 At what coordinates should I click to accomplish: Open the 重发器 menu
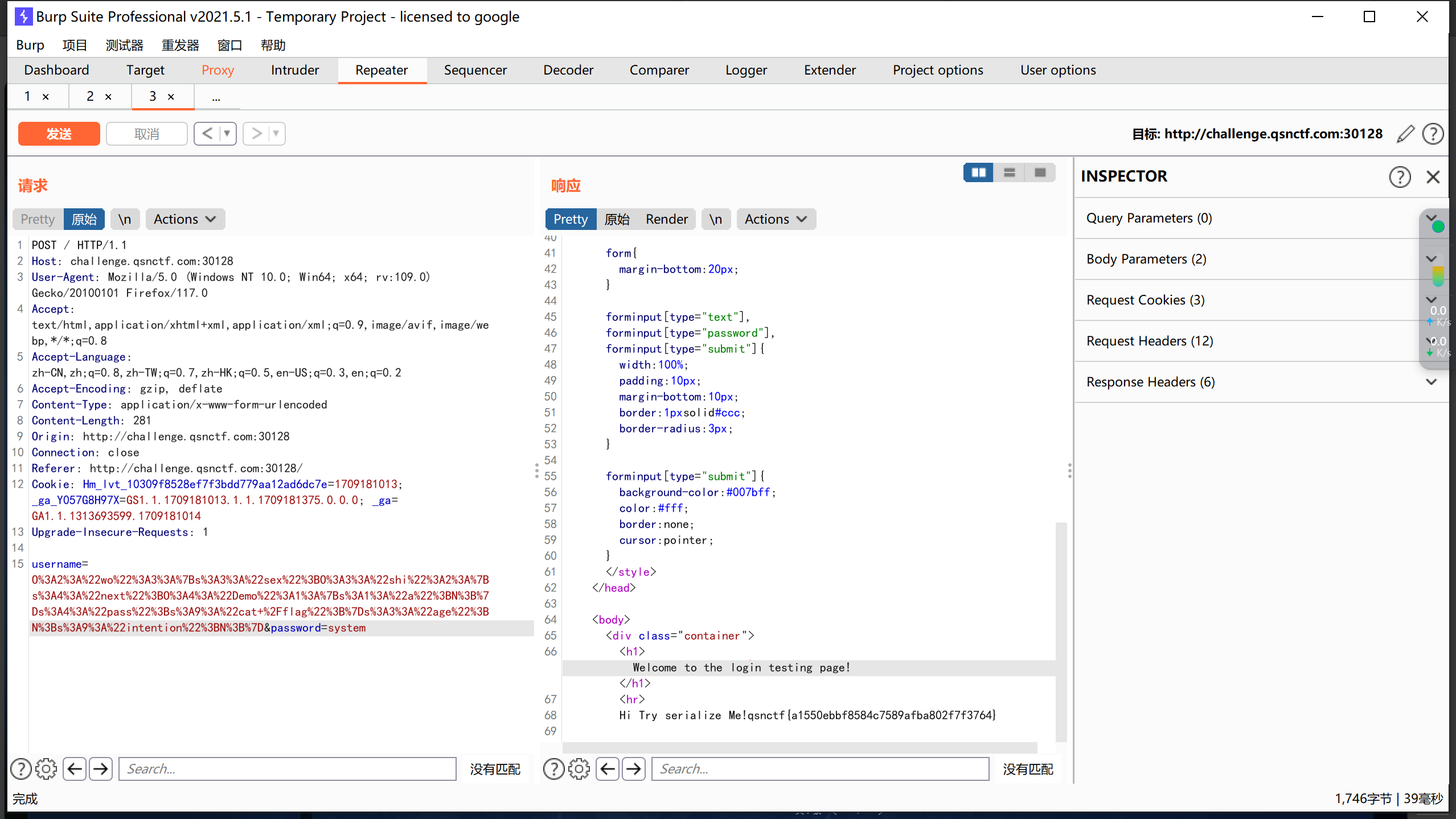(181, 45)
